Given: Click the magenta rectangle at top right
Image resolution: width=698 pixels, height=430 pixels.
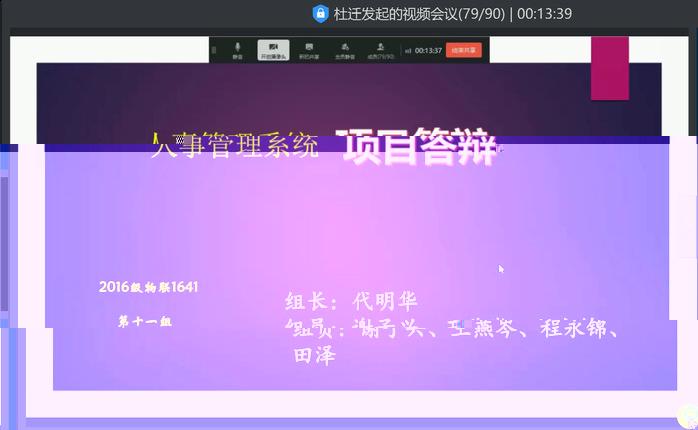Looking at the screenshot, I should pyautogui.click(x=610, y=68).
